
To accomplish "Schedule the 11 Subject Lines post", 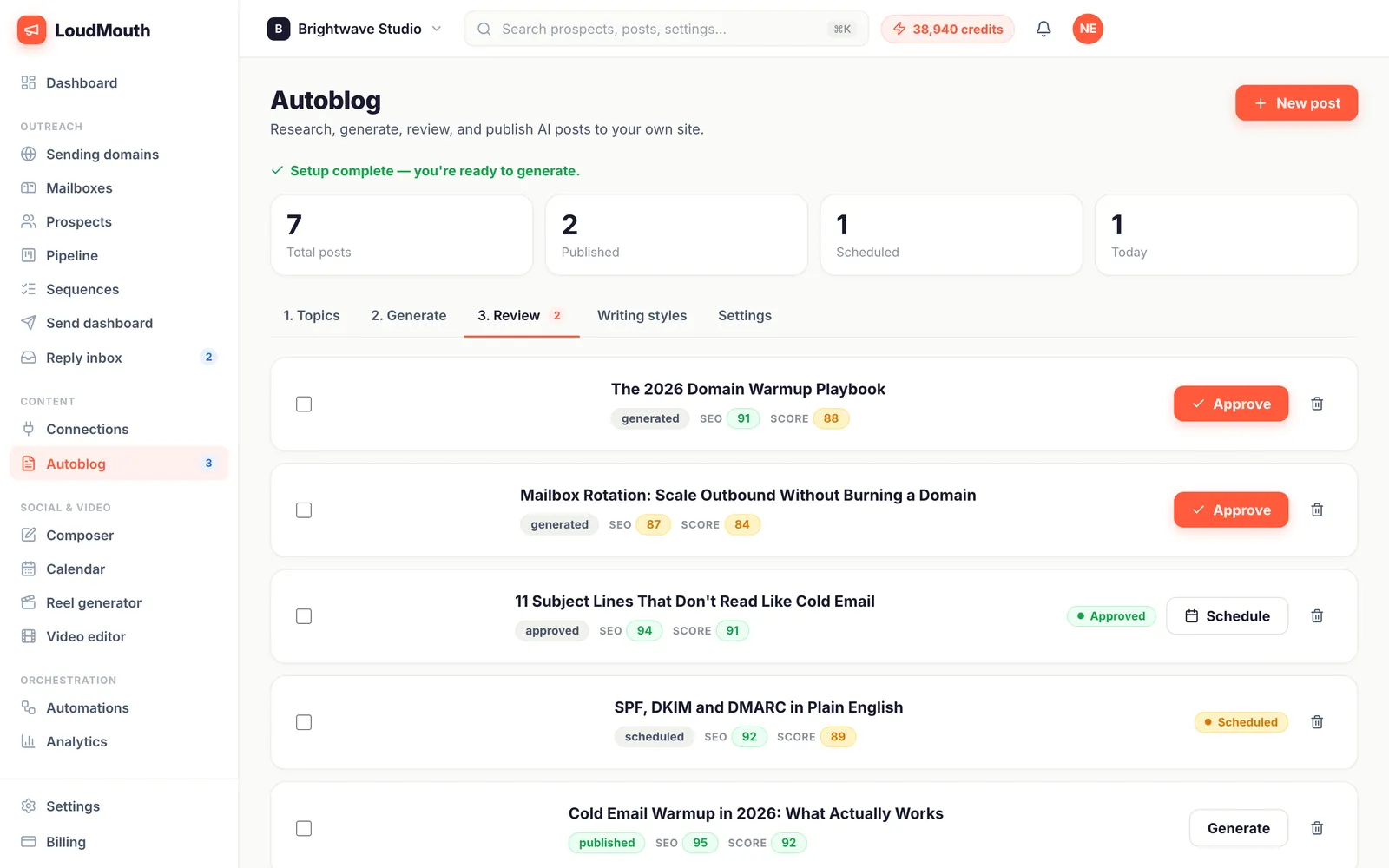I will click(x=1227, y=616).
